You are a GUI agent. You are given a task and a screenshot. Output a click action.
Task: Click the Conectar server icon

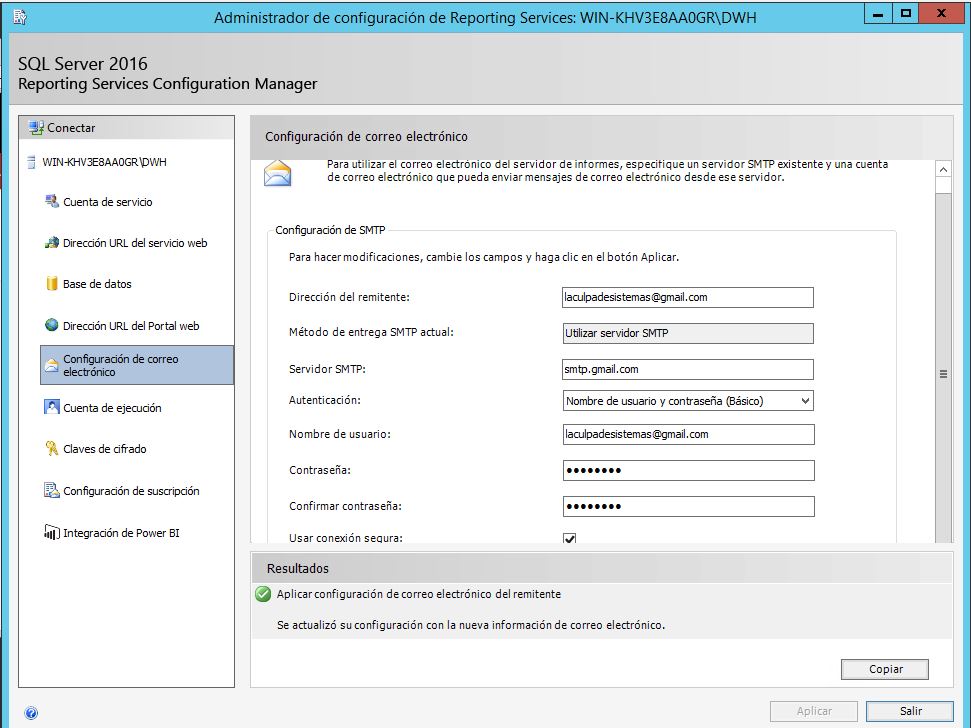[x=36, y=128]
